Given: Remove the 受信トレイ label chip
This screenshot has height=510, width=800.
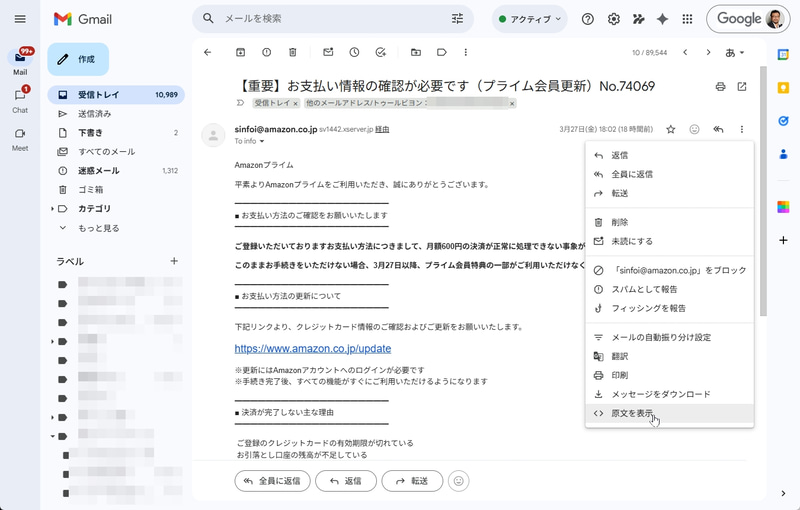Looking at the screenshot, I should [295, 104].
